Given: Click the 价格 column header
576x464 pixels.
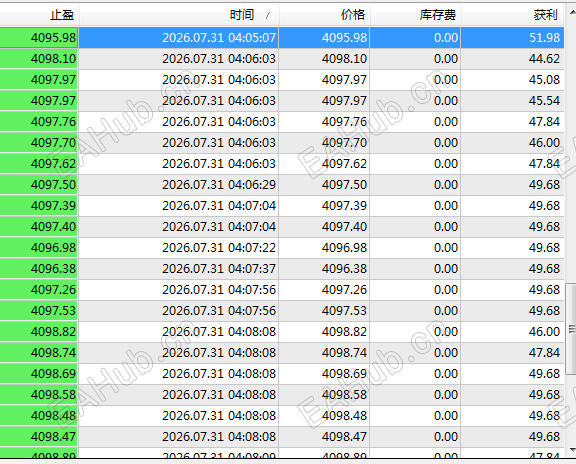Looking at the screenshot, I should point(324,15).
